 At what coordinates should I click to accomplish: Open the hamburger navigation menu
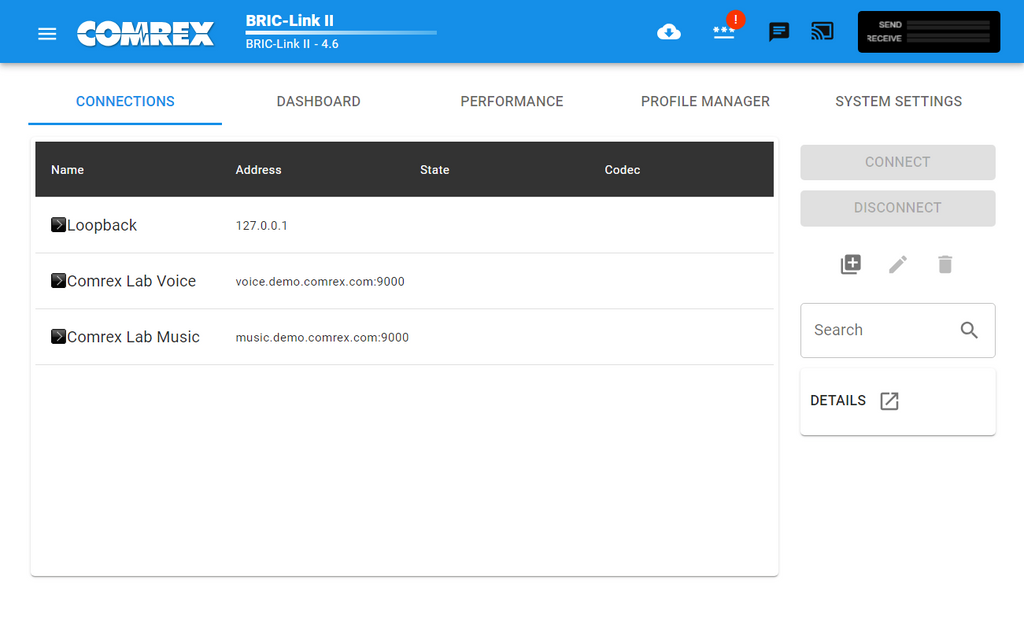(47, 33)
